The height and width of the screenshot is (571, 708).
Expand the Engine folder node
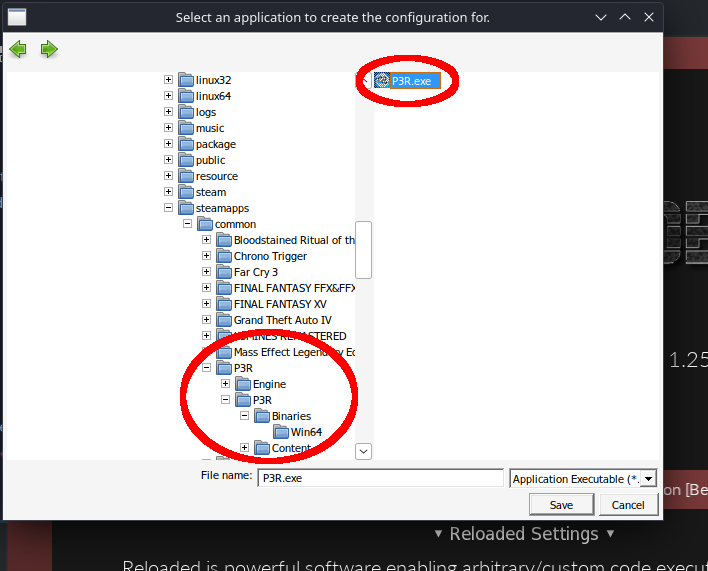pyautogui.click(x=225, y=384)
